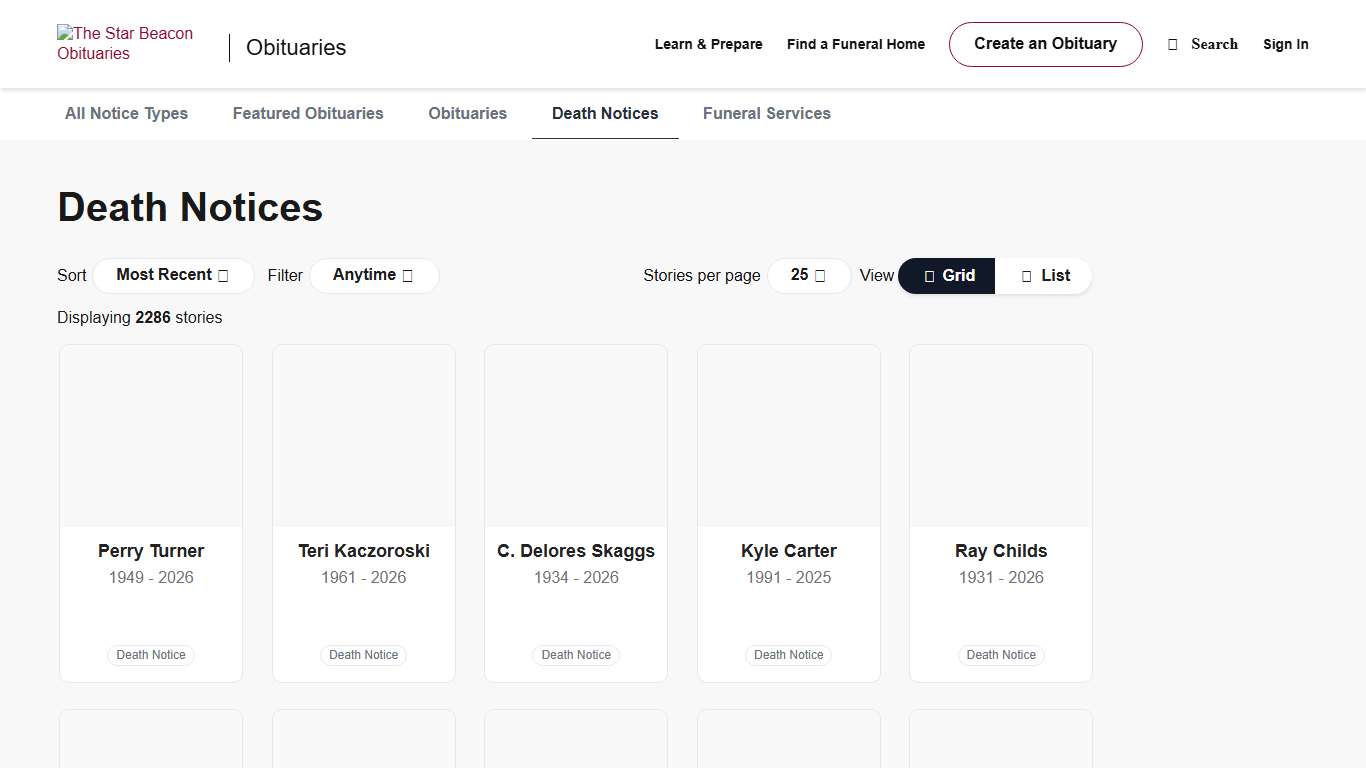Switch to Grid view

click(946, 276)
